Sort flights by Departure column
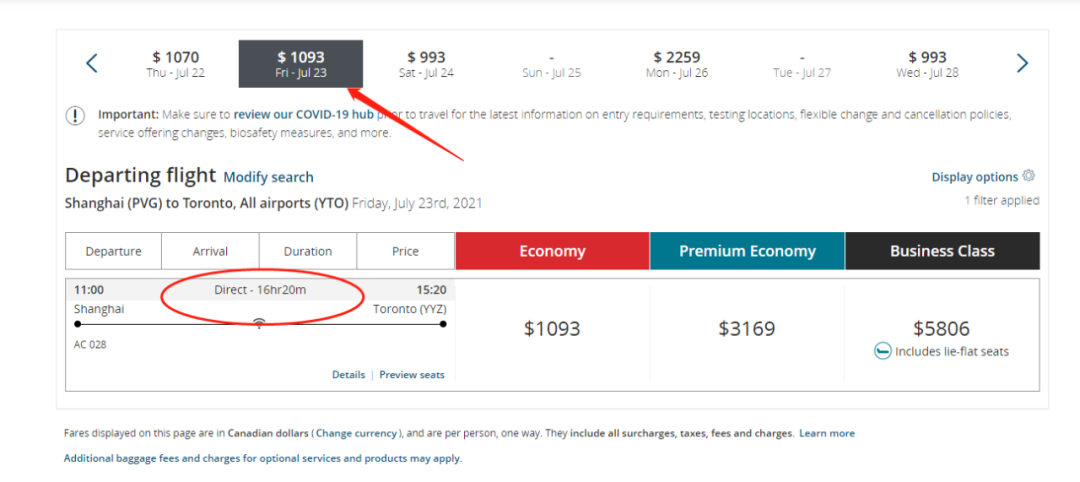Screen dimensions: 1080x482 [113, 251]
